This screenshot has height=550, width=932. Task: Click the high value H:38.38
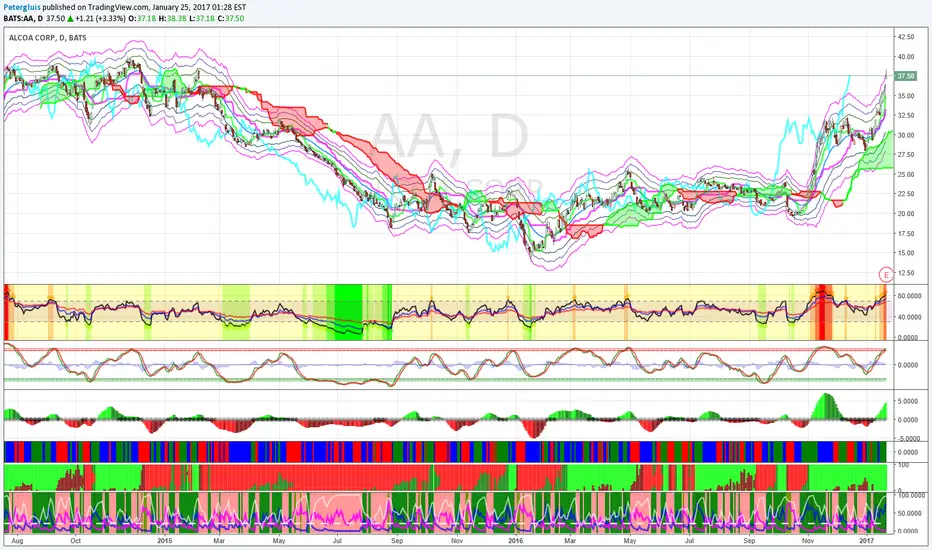[172, 18]
